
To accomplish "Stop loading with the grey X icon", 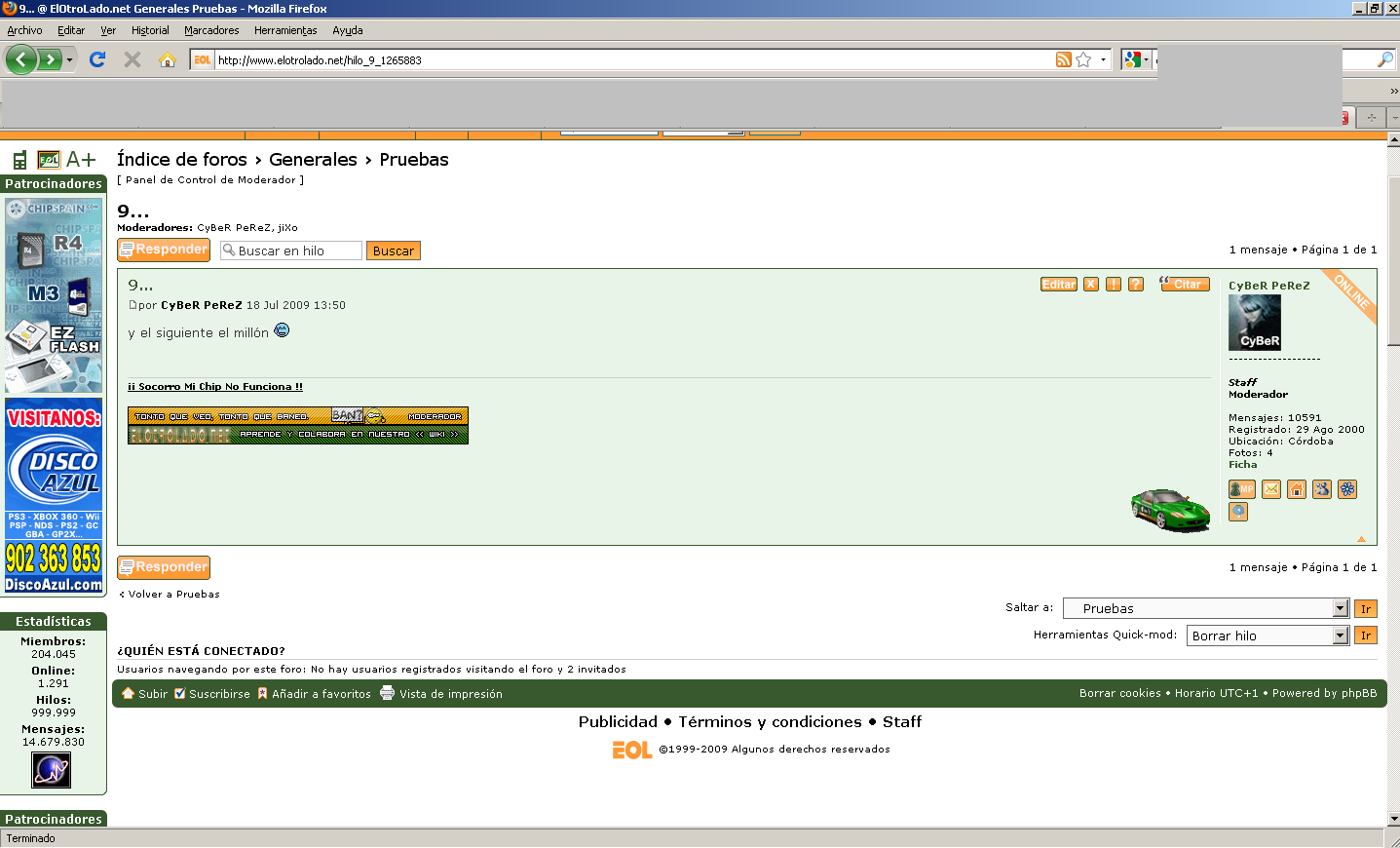I will point(132,59).
